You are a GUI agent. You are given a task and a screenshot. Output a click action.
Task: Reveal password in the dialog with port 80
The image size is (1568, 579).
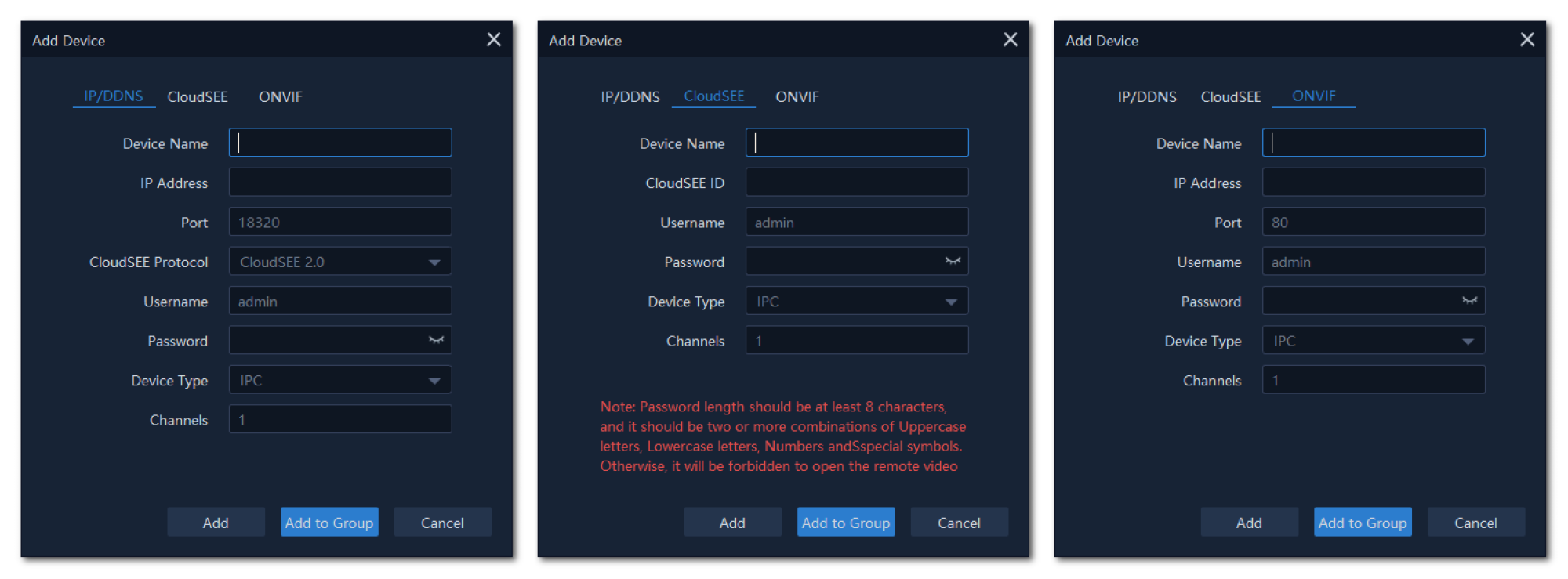pyautogui.click(x=1469, y=301)
